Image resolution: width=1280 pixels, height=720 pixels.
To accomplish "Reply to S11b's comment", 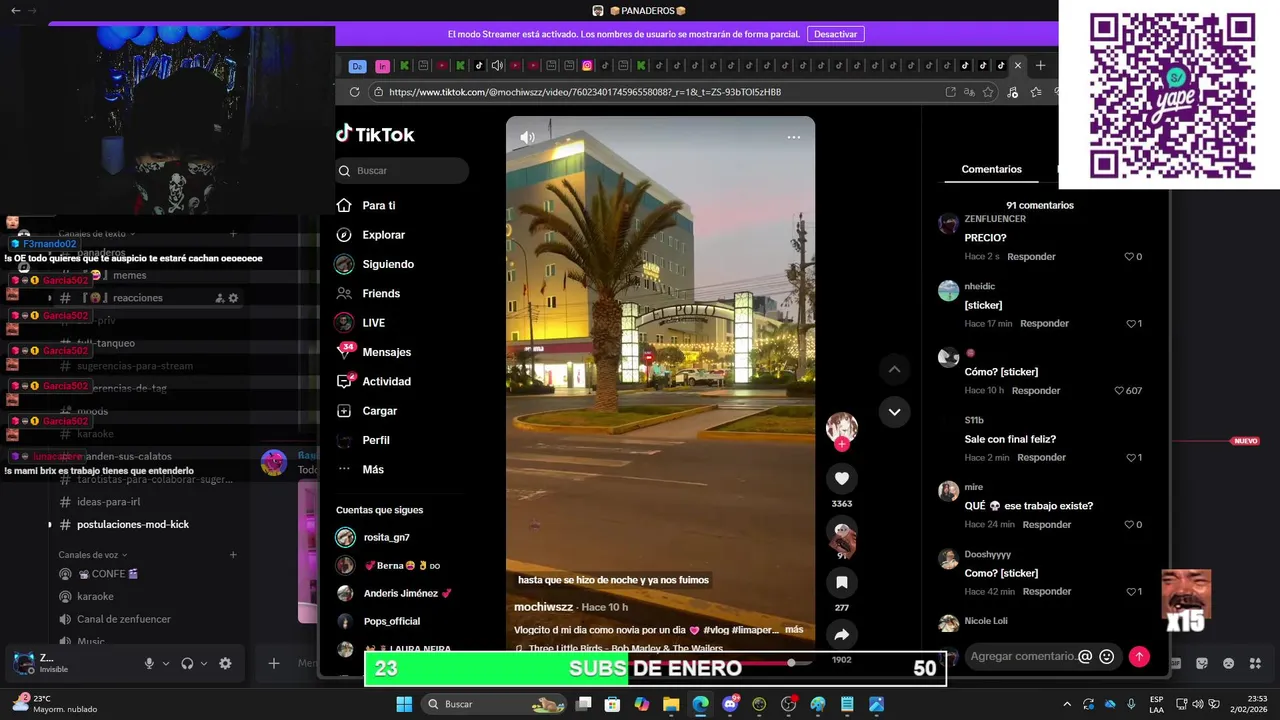I will click(x=1041, y=458).
